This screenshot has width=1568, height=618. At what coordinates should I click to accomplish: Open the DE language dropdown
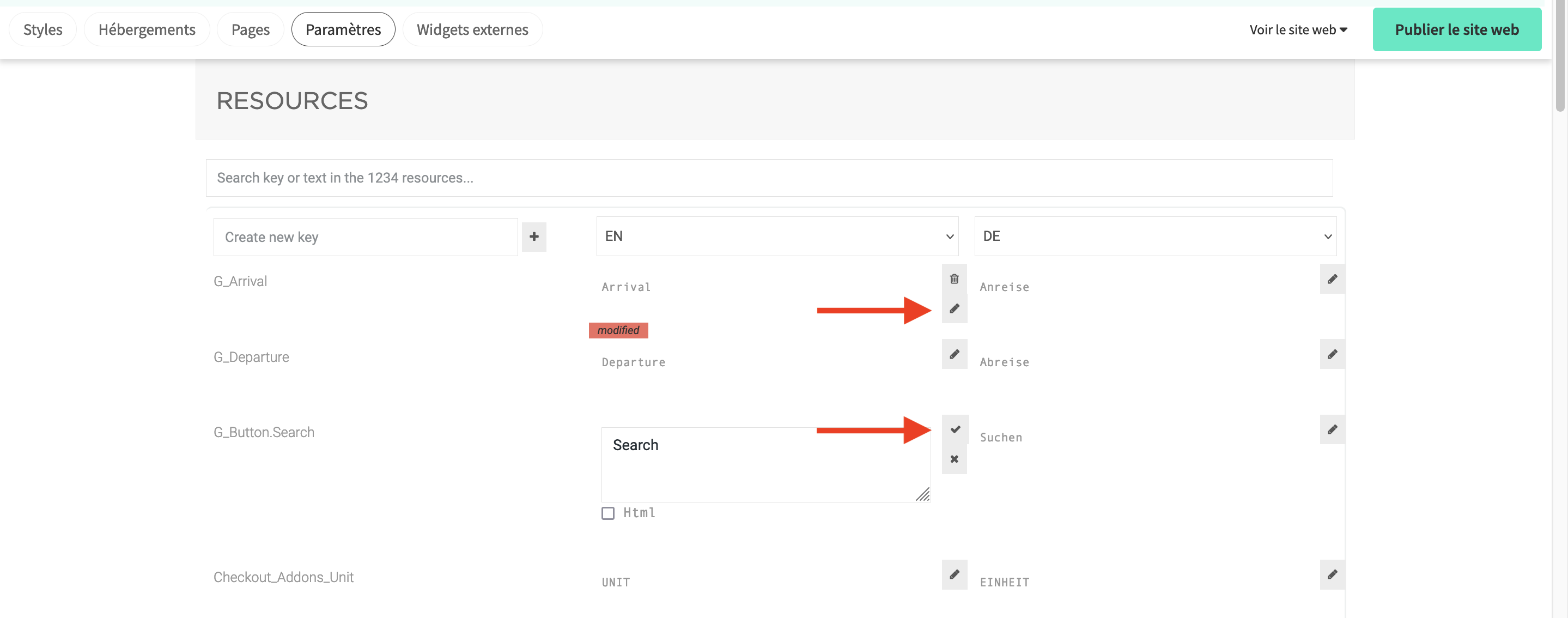pyautogui.click(x=1154, y=236)
